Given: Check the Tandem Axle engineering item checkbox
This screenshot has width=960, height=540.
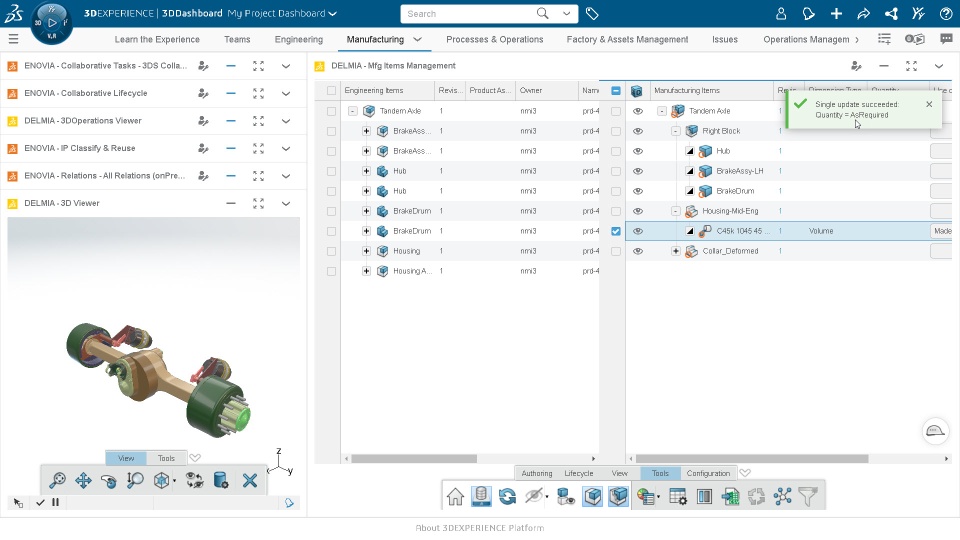Looking at the screenshot, I should 331,111.
